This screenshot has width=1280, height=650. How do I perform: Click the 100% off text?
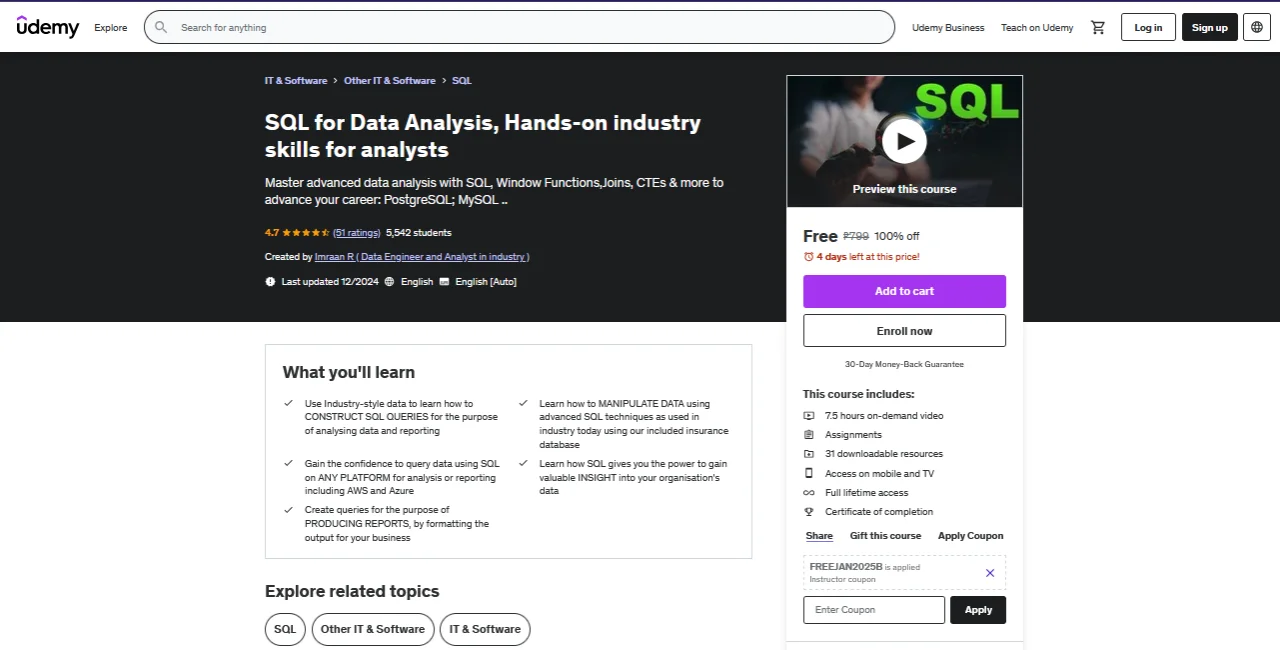[897, 237]
